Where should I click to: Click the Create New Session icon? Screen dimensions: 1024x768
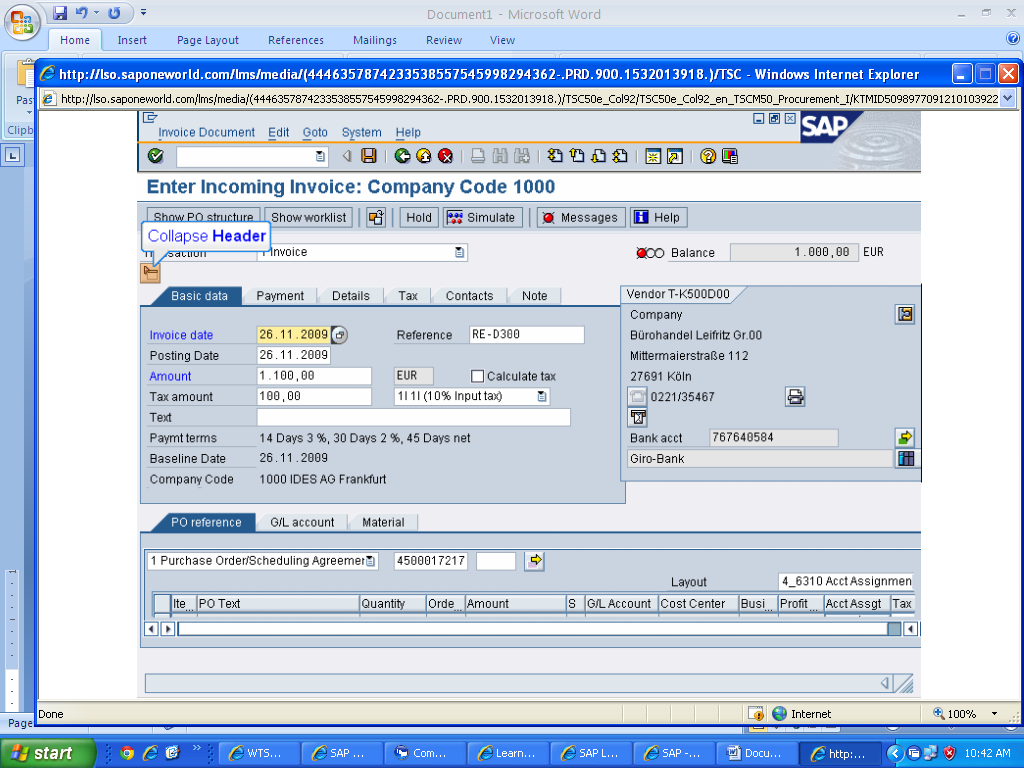653,156
